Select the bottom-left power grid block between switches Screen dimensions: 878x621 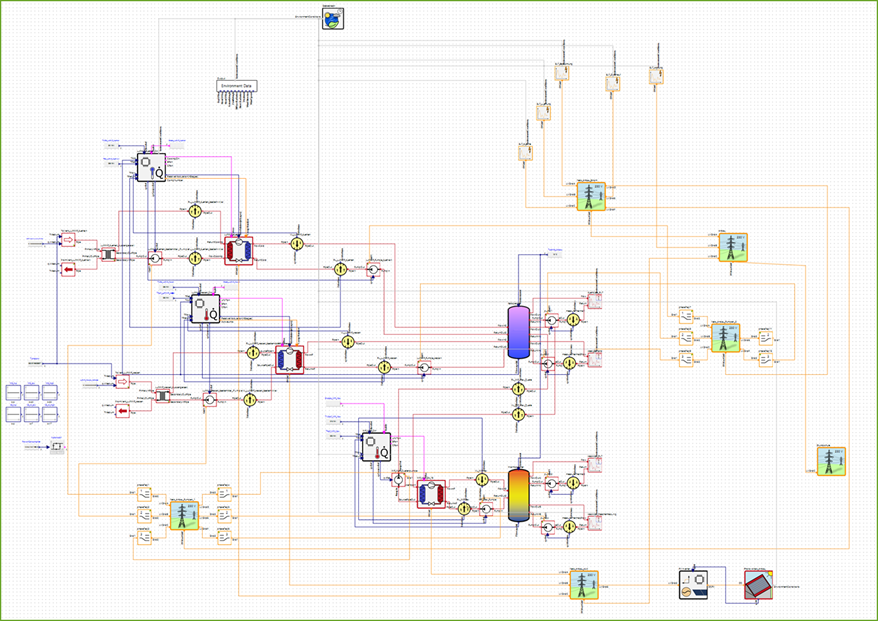184,516
